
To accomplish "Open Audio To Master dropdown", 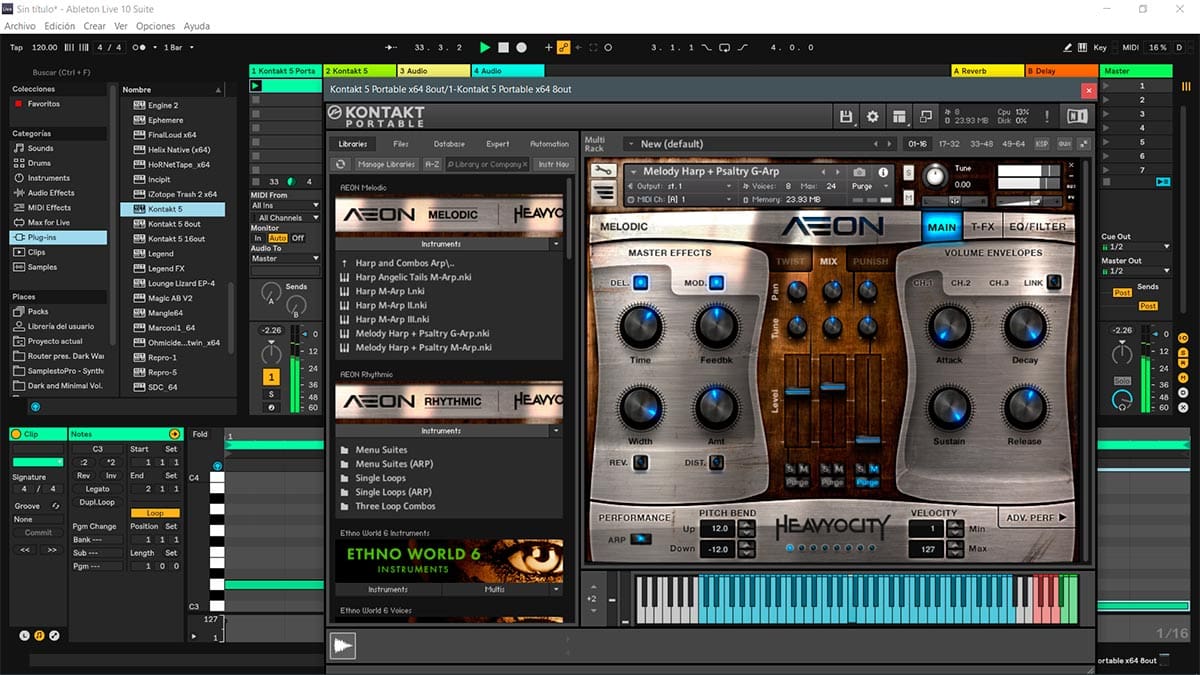I will point(286,259).
